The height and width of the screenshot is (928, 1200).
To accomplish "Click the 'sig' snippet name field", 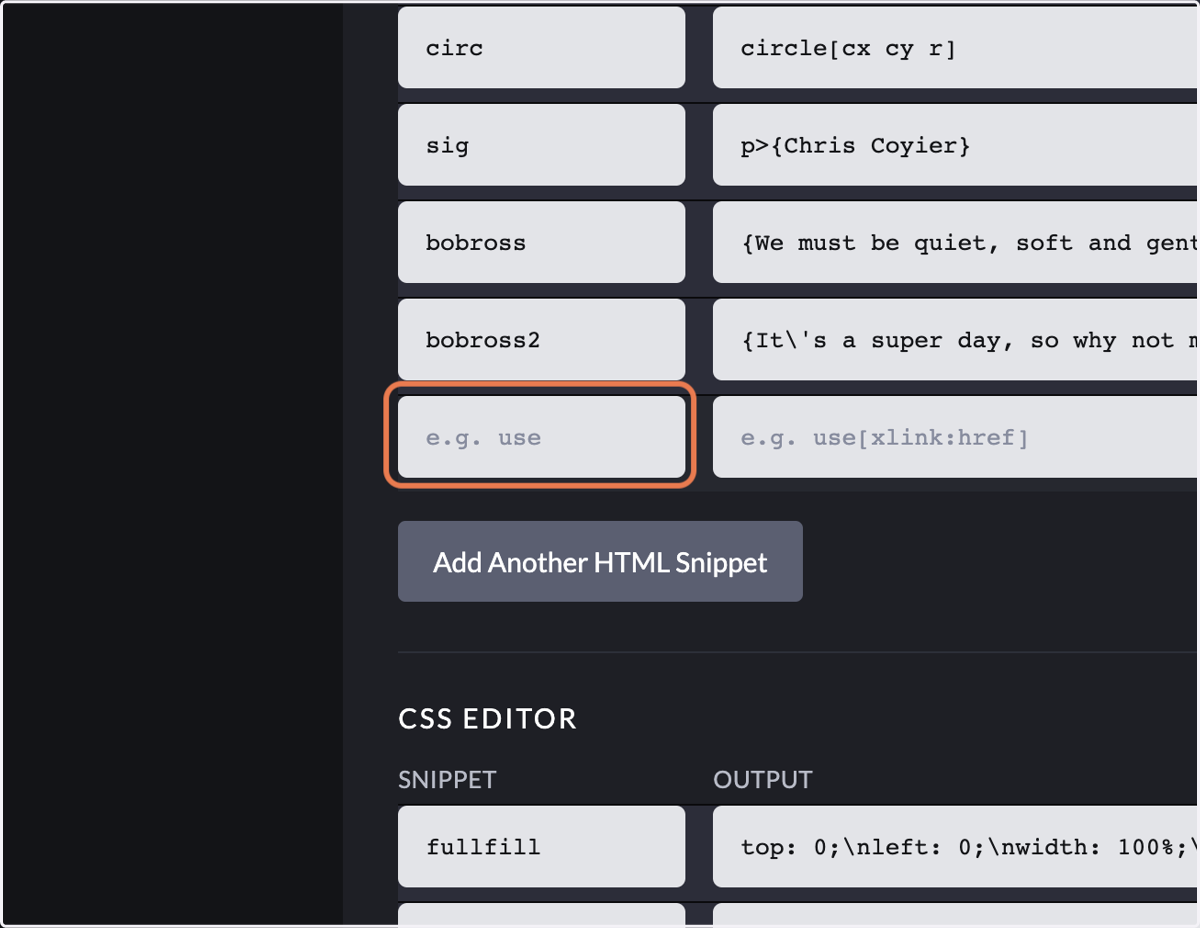I will coord(541,145).
